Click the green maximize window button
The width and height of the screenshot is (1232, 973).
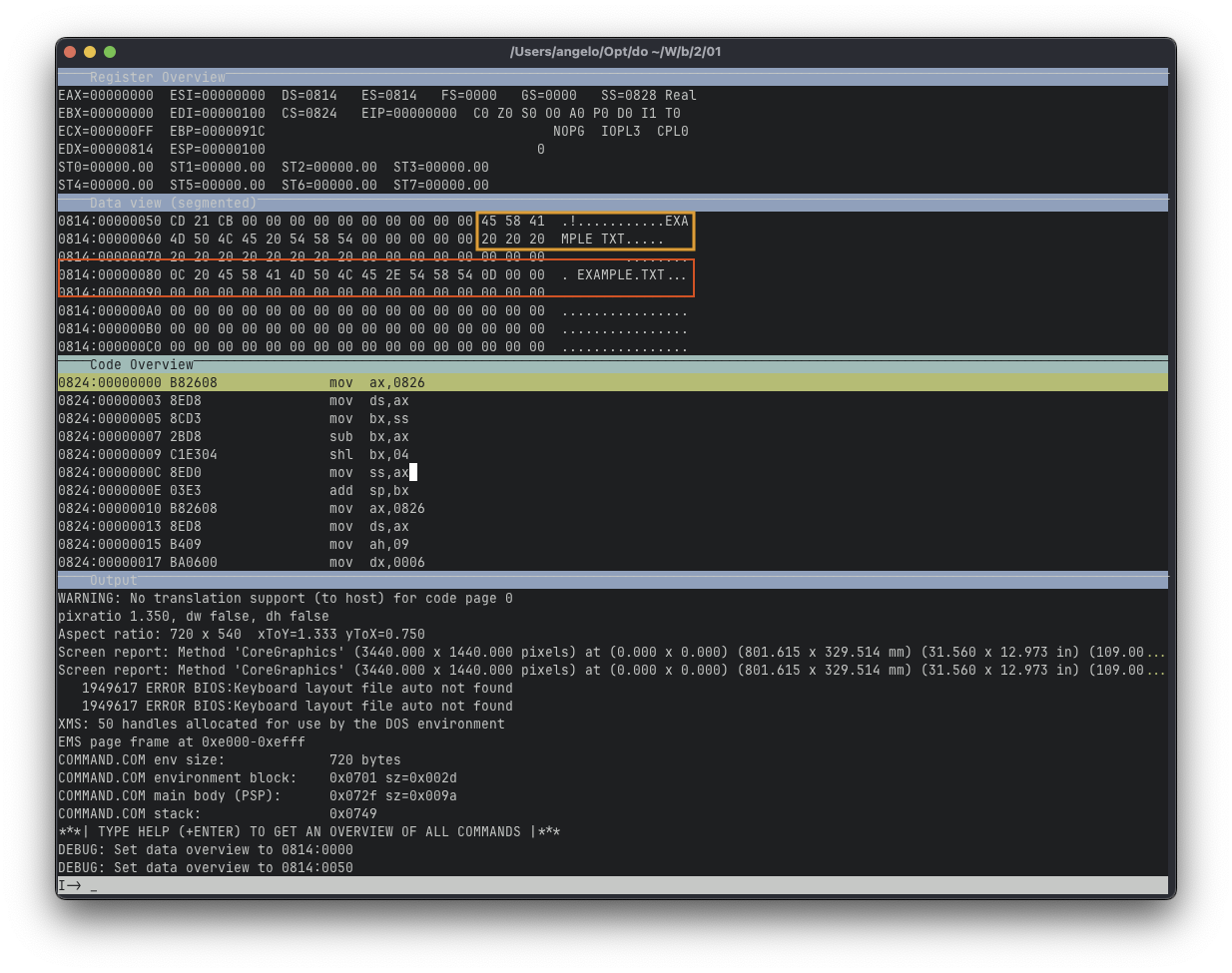pos(110,52)
